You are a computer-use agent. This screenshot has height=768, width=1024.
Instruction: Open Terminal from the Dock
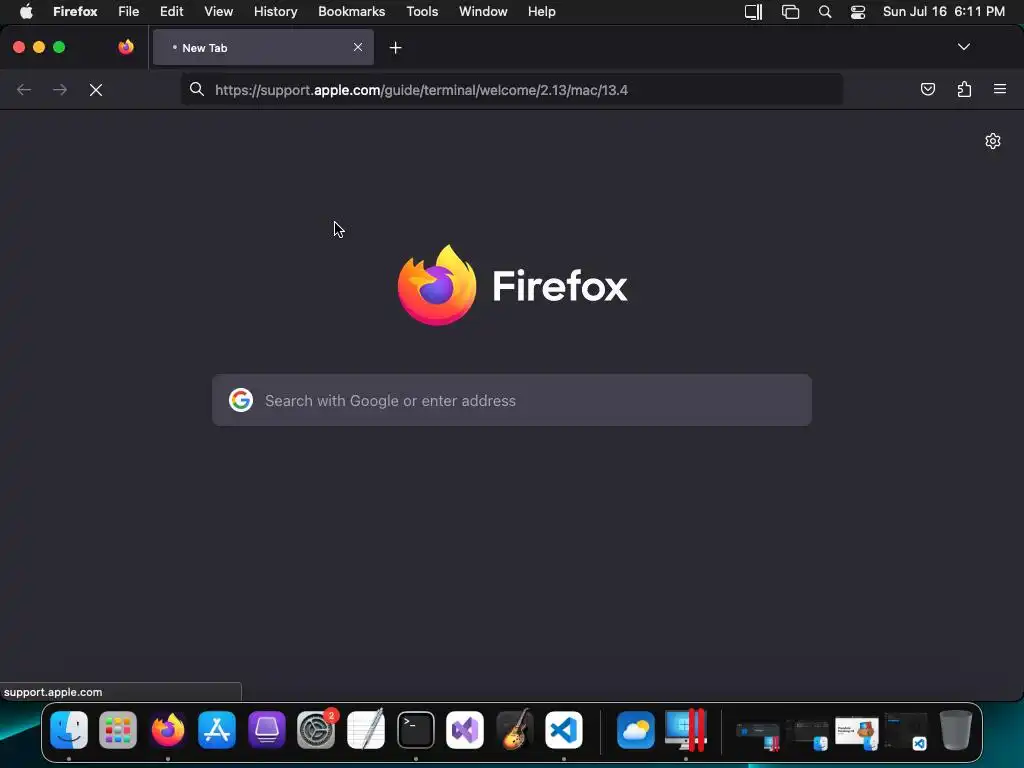[x=416, y=730]
